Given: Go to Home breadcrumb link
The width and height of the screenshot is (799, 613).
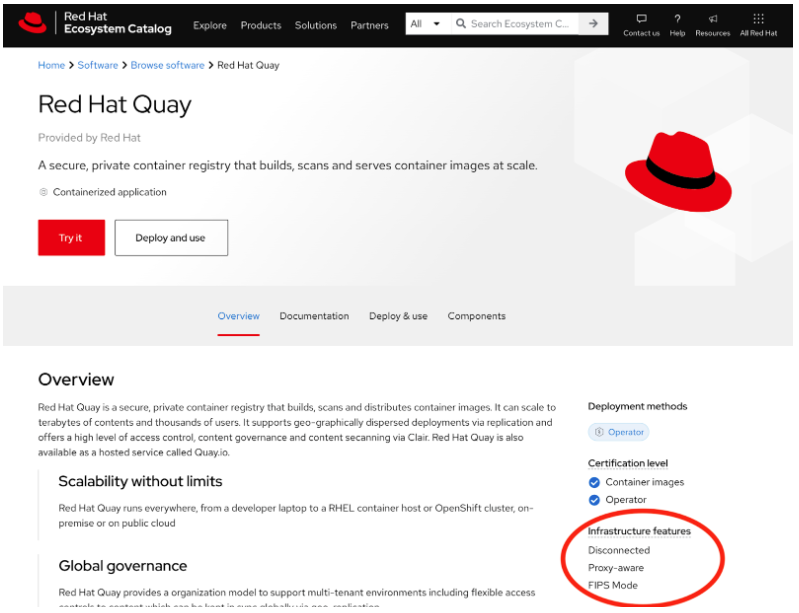Looking at the screenshot, I should click(x=51, y=65).
